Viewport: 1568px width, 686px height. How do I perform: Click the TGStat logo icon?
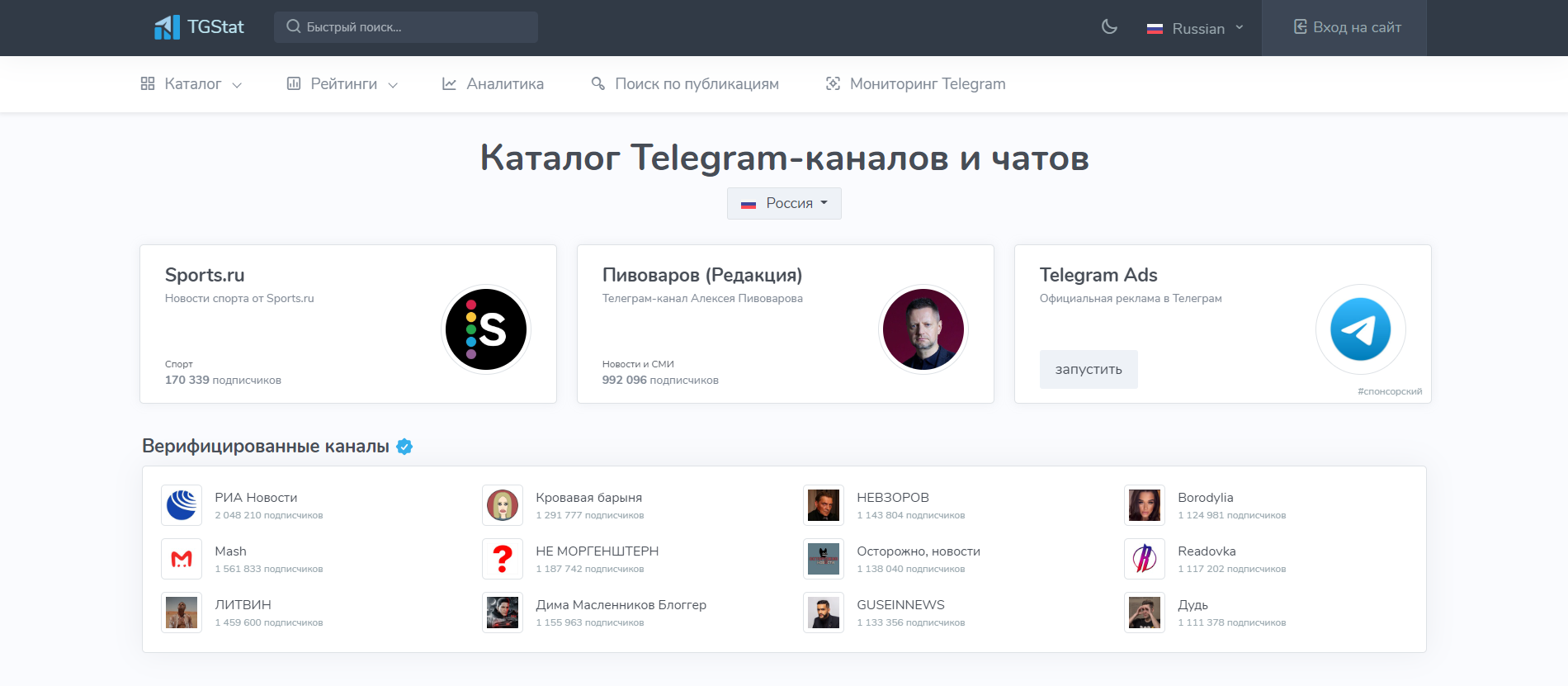167,27
